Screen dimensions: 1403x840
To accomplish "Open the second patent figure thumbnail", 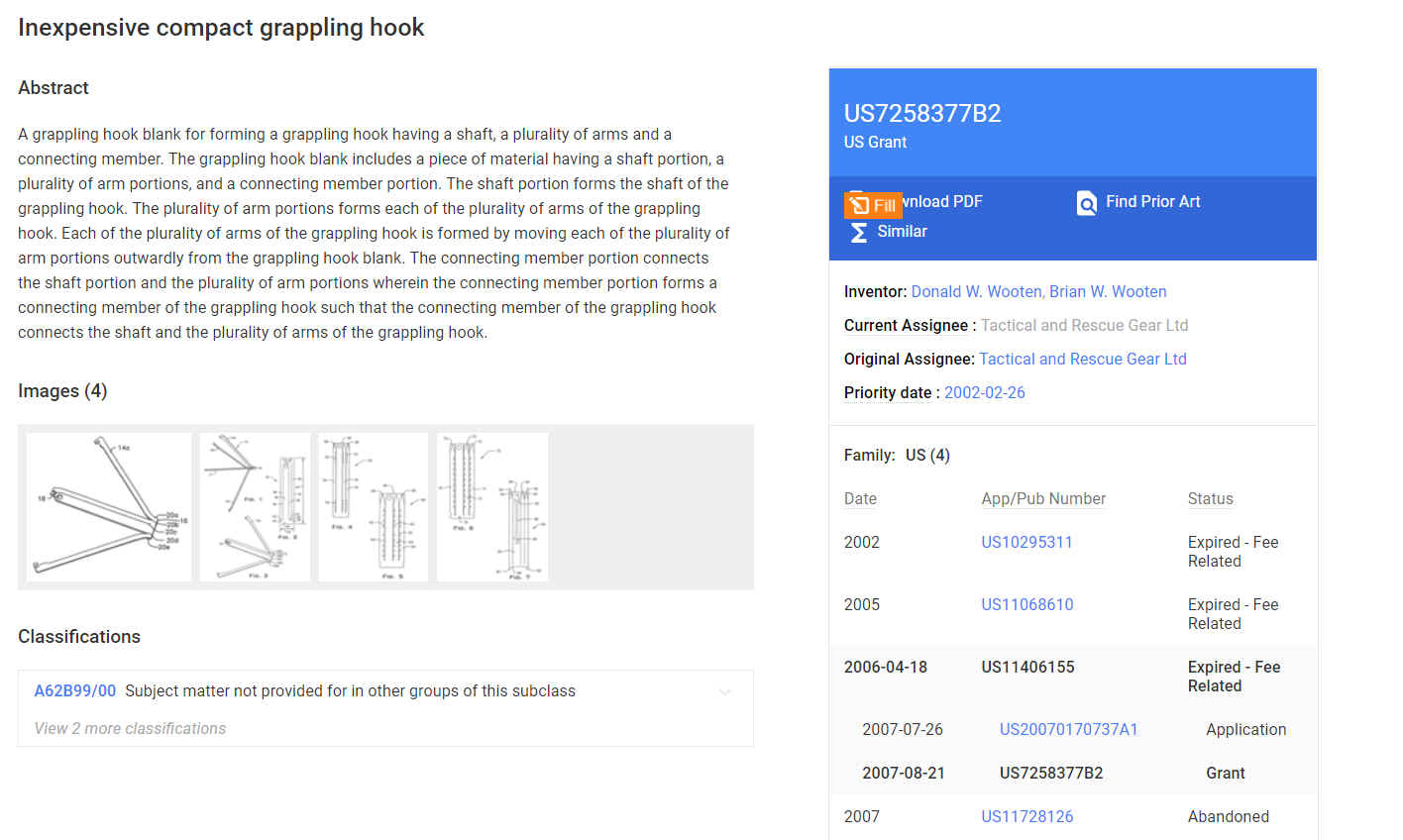I will [255, 506].
